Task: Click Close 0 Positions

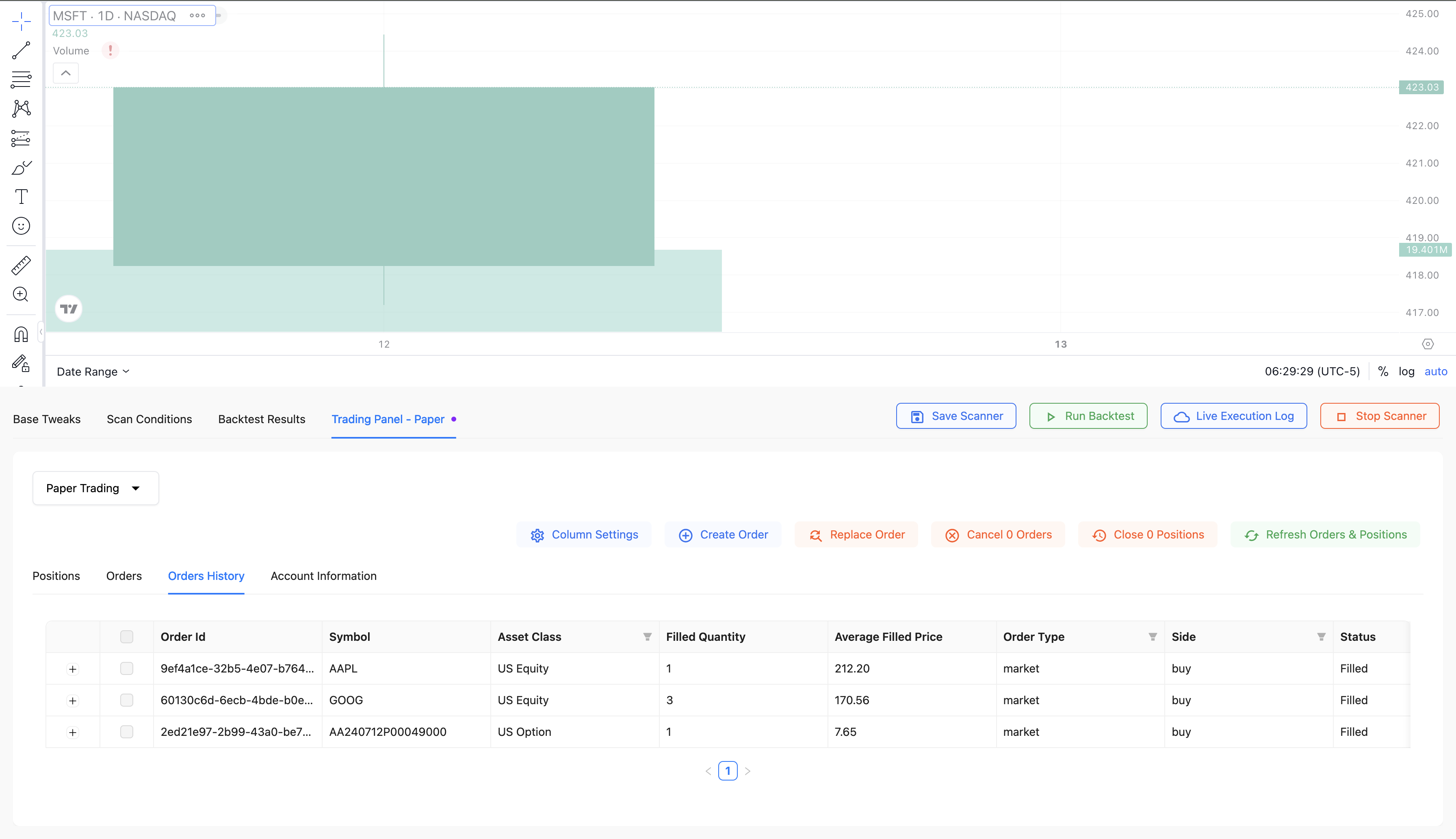Action: coord(1148,535)
